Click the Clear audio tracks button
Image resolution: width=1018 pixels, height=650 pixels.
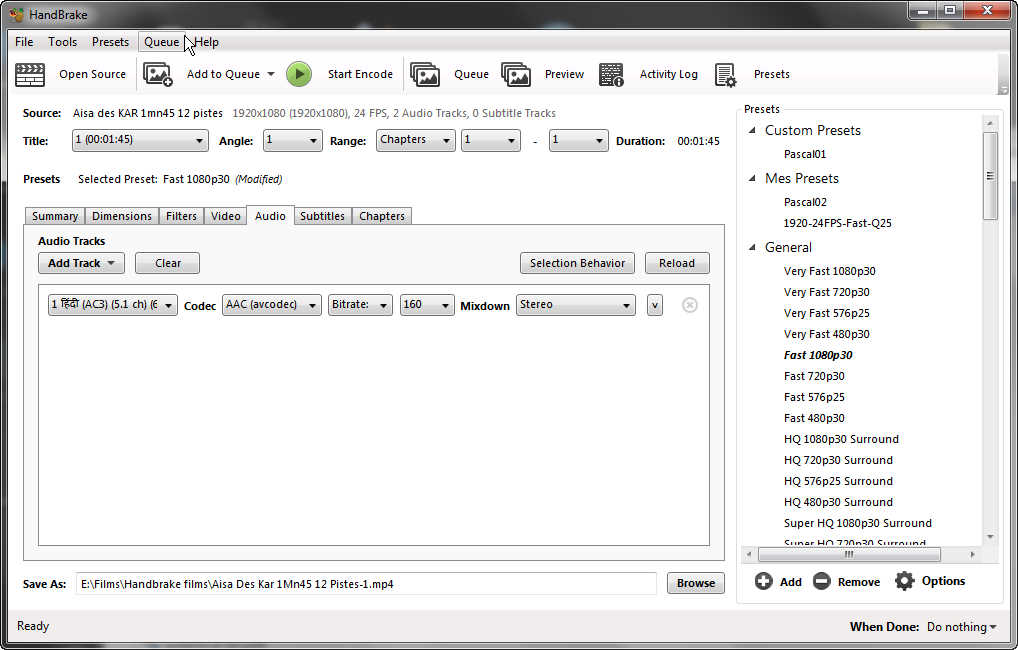(x=168, y=263)
